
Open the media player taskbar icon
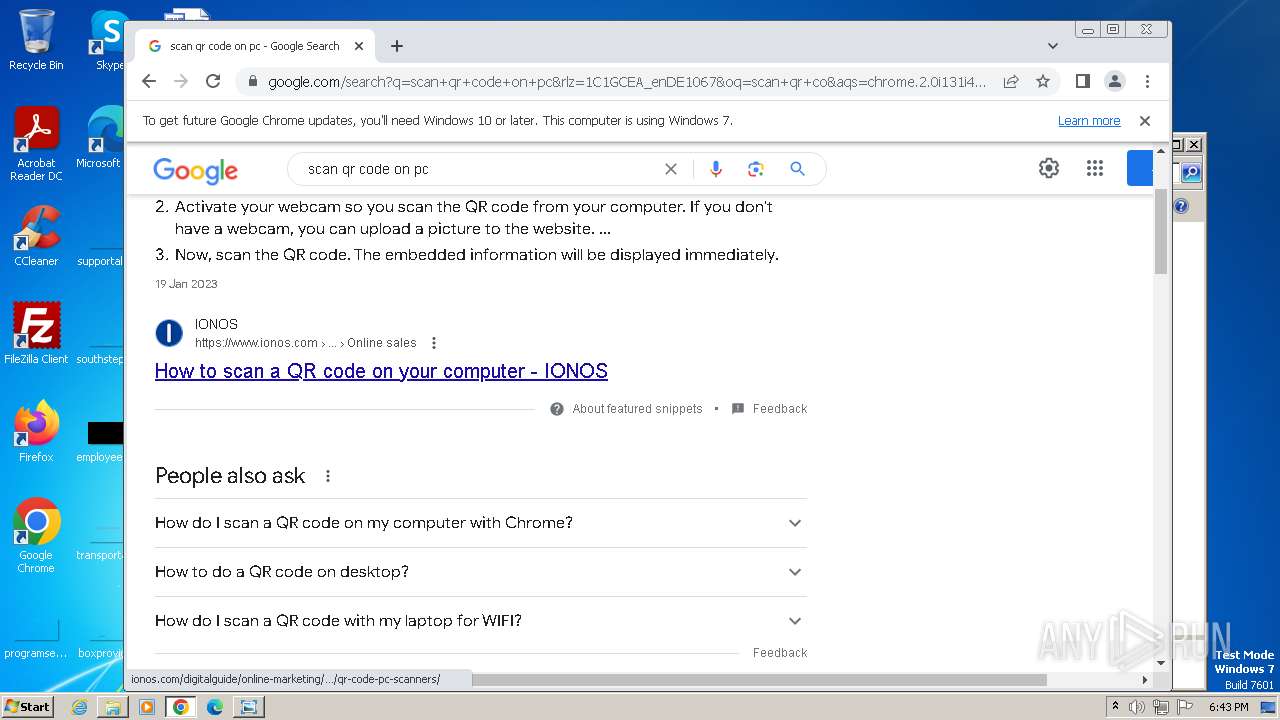pyautogui.click(x=147, y=707)
